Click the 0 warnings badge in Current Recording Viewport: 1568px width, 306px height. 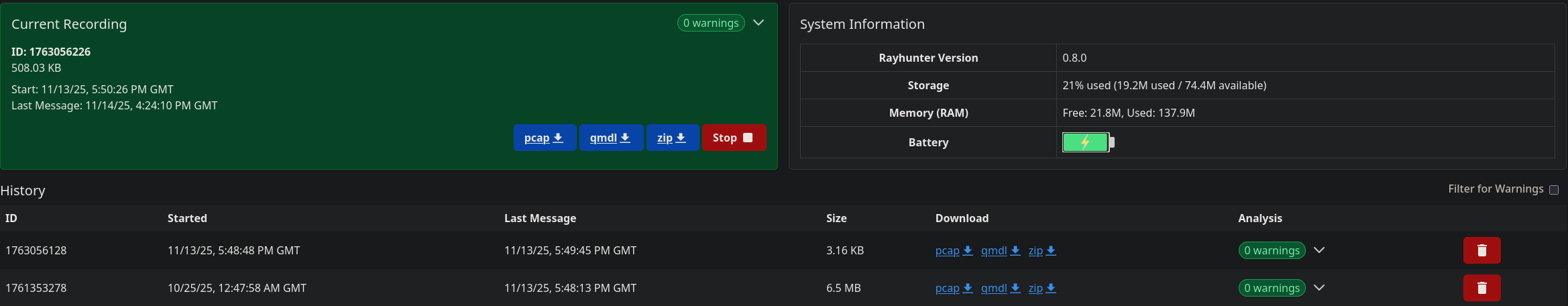pos(710,23)
